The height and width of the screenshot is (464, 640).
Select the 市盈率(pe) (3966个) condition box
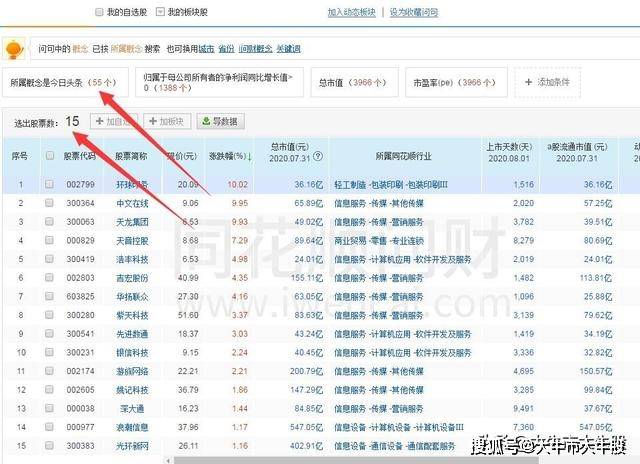click(456, 82)
